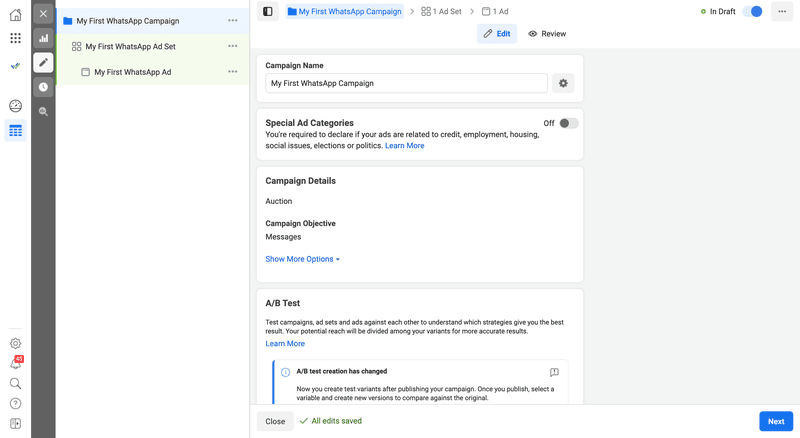Viewport: 800px width, 438px height.
Task: Open Settings gear in left rail
Action: (15, 343)
